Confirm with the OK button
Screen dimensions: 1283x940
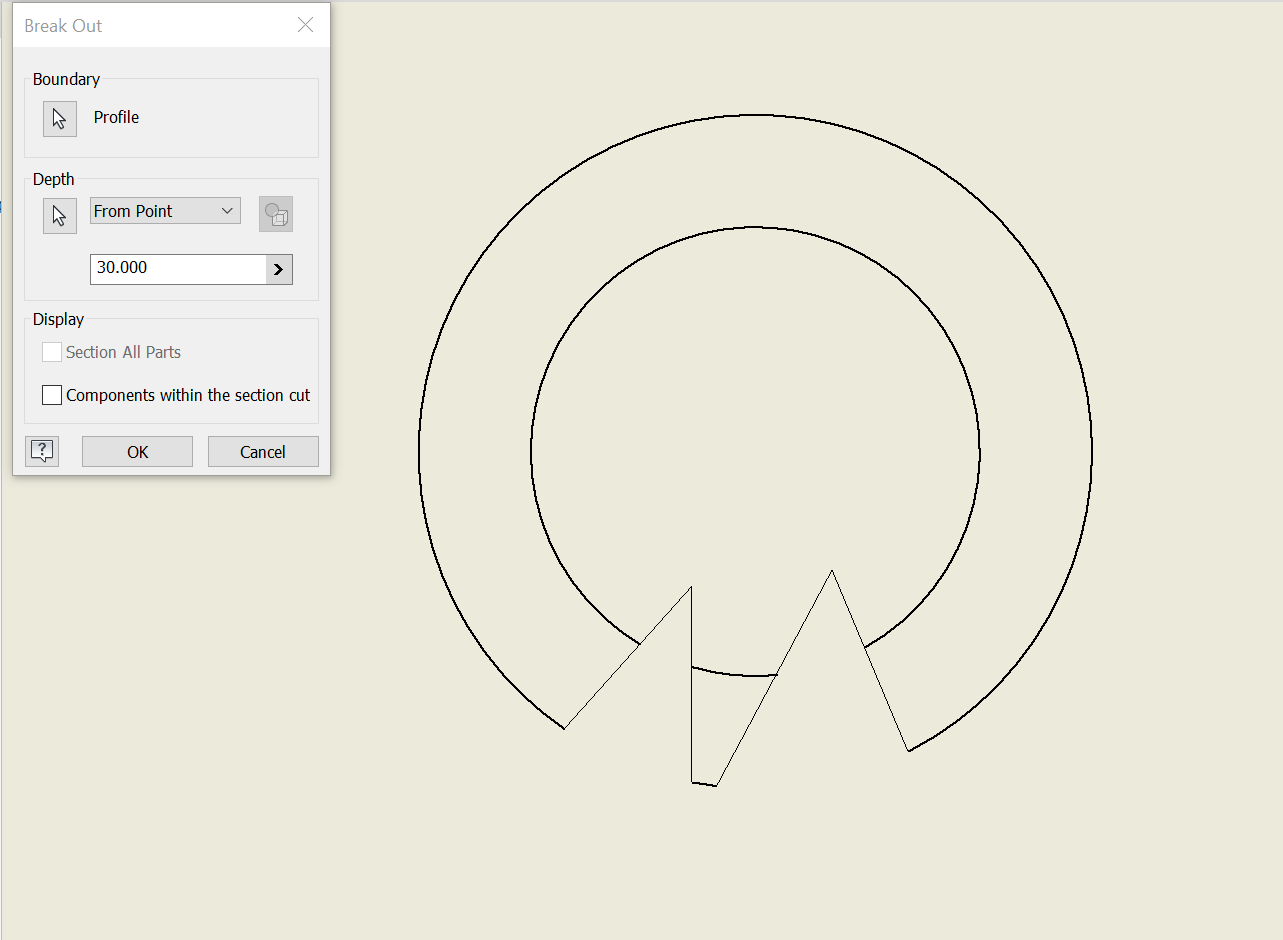pyautogui.click(x=137, y=451)
